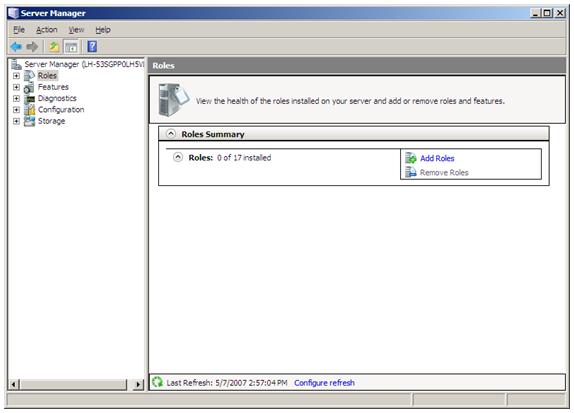574x413 pixels.
Task: Click the green refresh icon in status strip
Action: click(x=157, y=382)
